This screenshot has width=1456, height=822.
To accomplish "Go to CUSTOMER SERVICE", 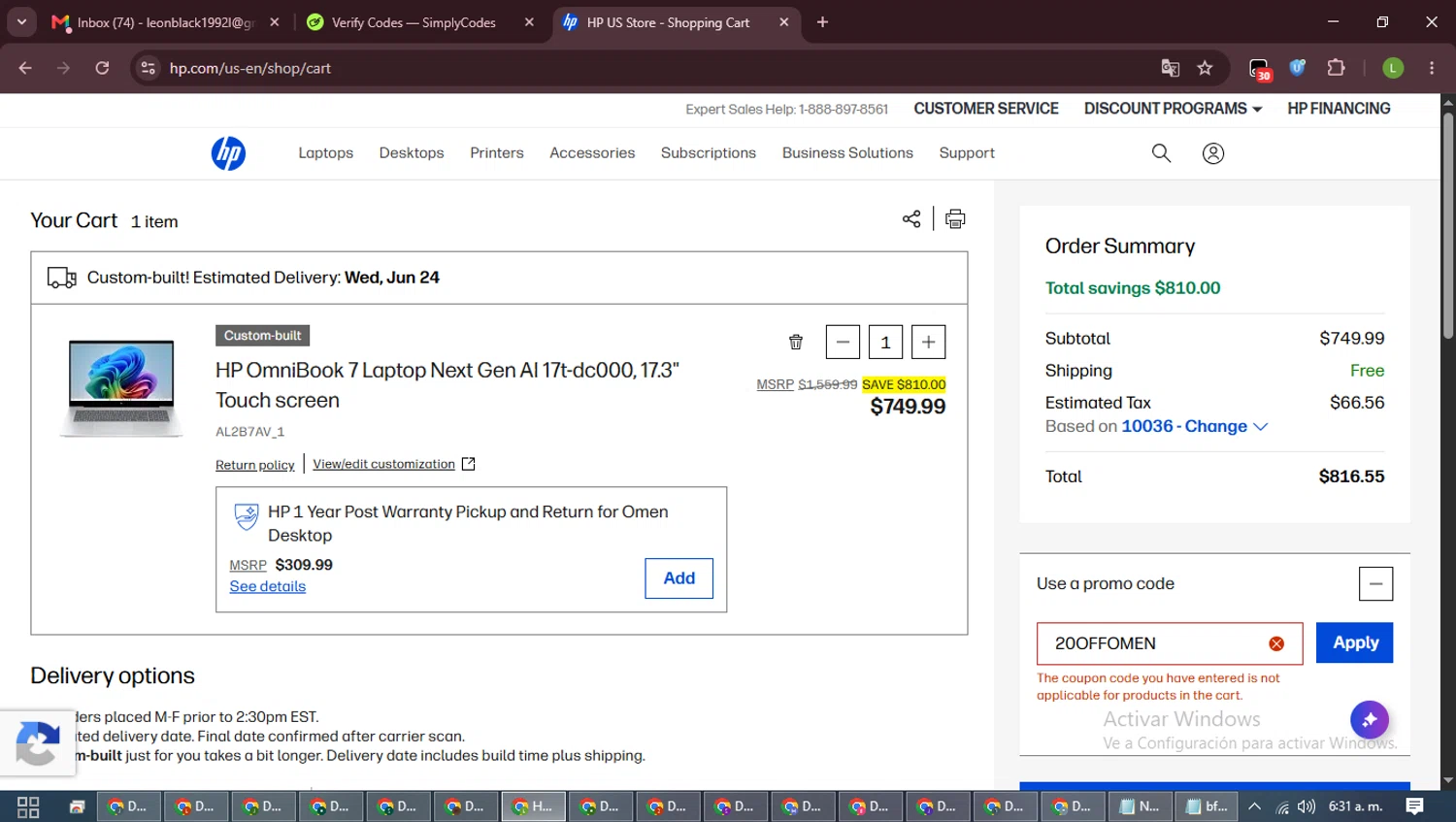I will (x=986, y=109).
